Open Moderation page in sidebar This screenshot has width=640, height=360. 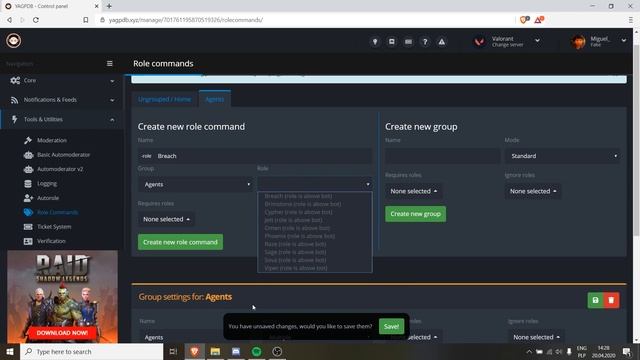point(52,140)
